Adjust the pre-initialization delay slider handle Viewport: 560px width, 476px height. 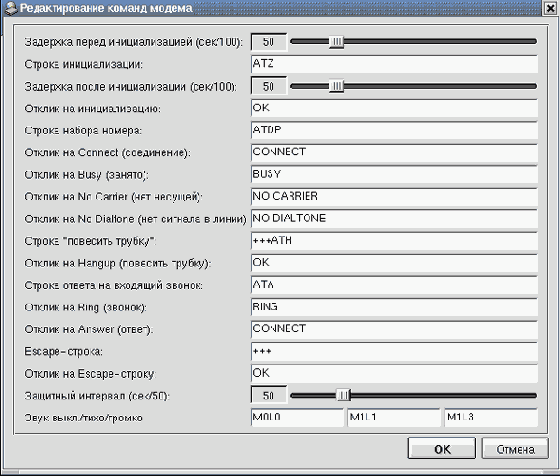tap(336, 42)
